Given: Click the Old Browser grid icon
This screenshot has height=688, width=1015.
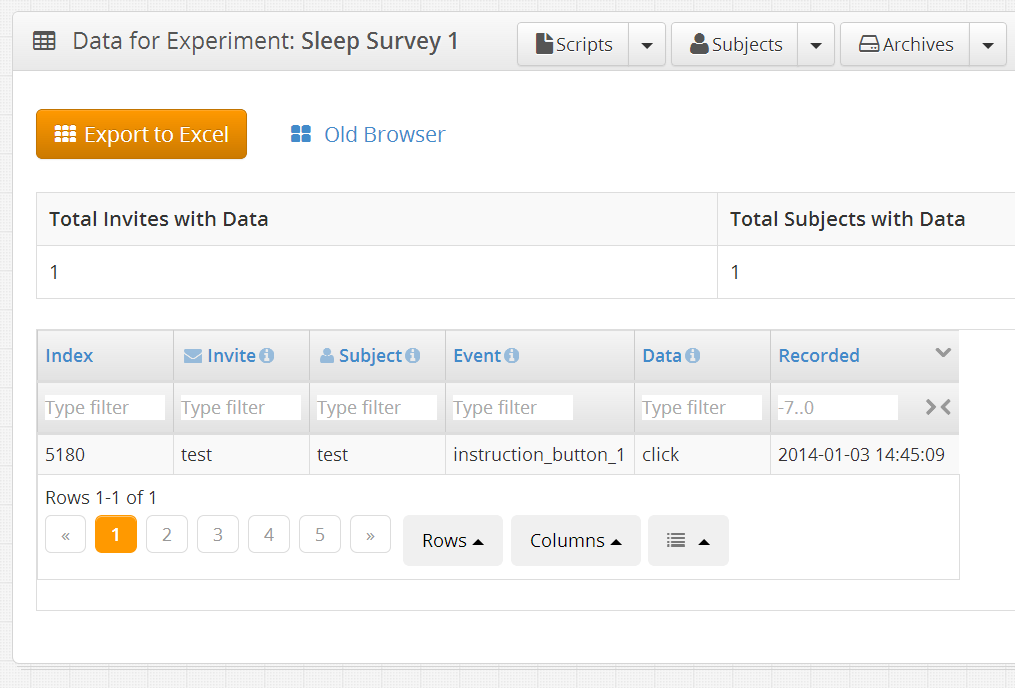Looking at the screenshot, I should coord(300,134).
